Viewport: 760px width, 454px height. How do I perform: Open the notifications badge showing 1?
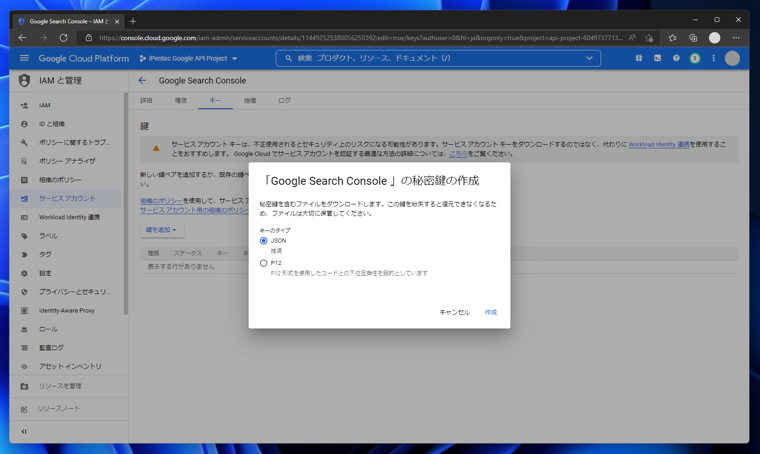coord(695,58)
